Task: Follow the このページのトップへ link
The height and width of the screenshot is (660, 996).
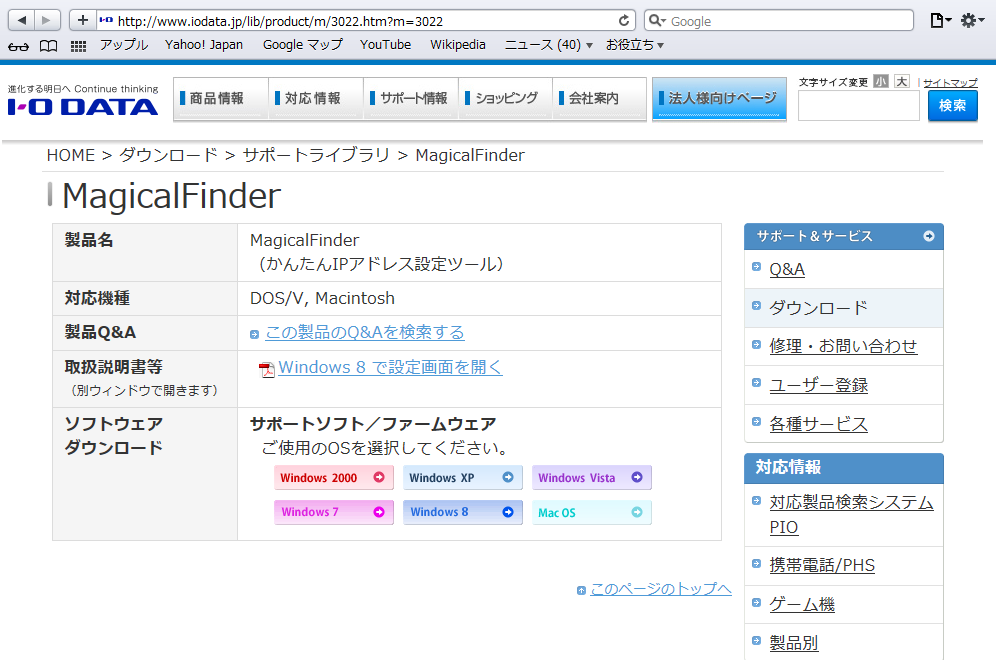Action: coord(661,589)
